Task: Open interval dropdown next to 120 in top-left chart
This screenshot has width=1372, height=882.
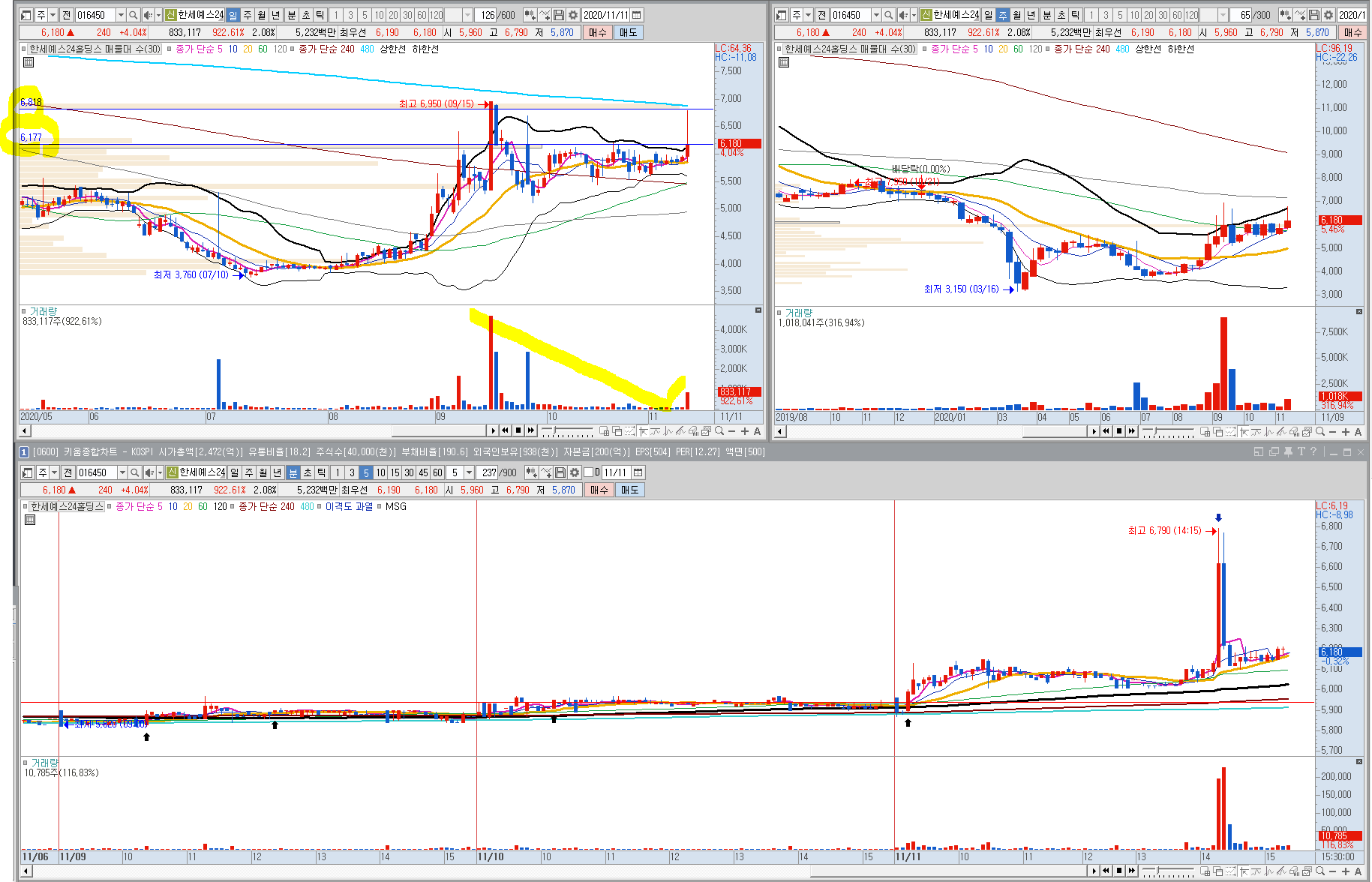Action: tap(467, 15)
